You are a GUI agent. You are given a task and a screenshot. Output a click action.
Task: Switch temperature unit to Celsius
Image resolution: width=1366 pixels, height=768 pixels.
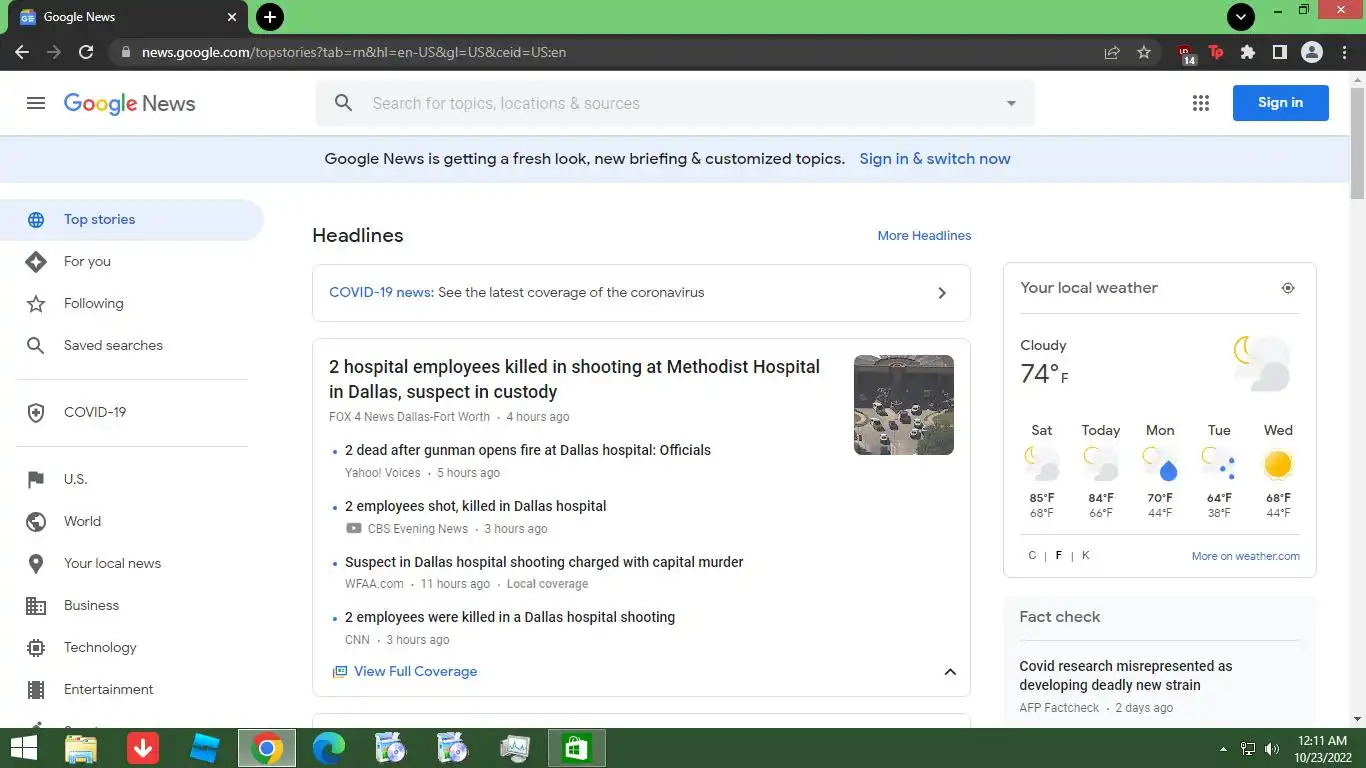(x=1032, y=555)
